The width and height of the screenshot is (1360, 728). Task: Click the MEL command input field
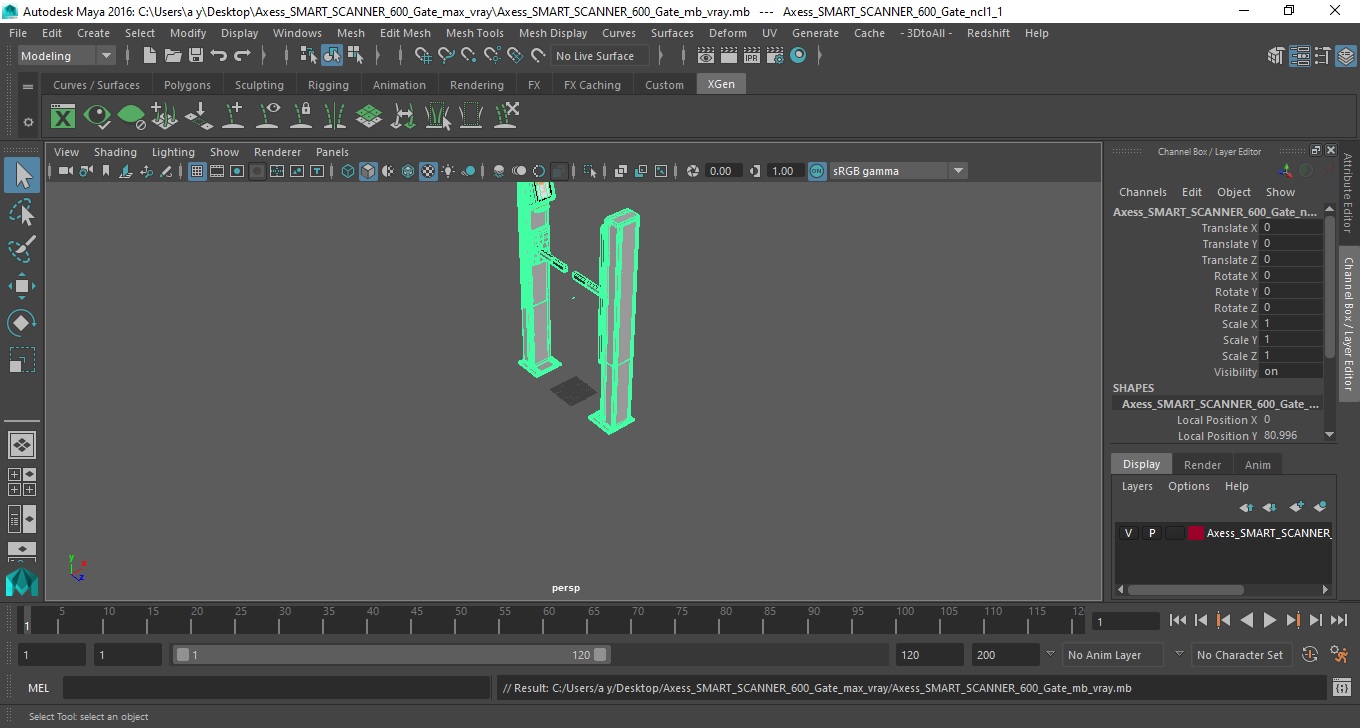278,688
